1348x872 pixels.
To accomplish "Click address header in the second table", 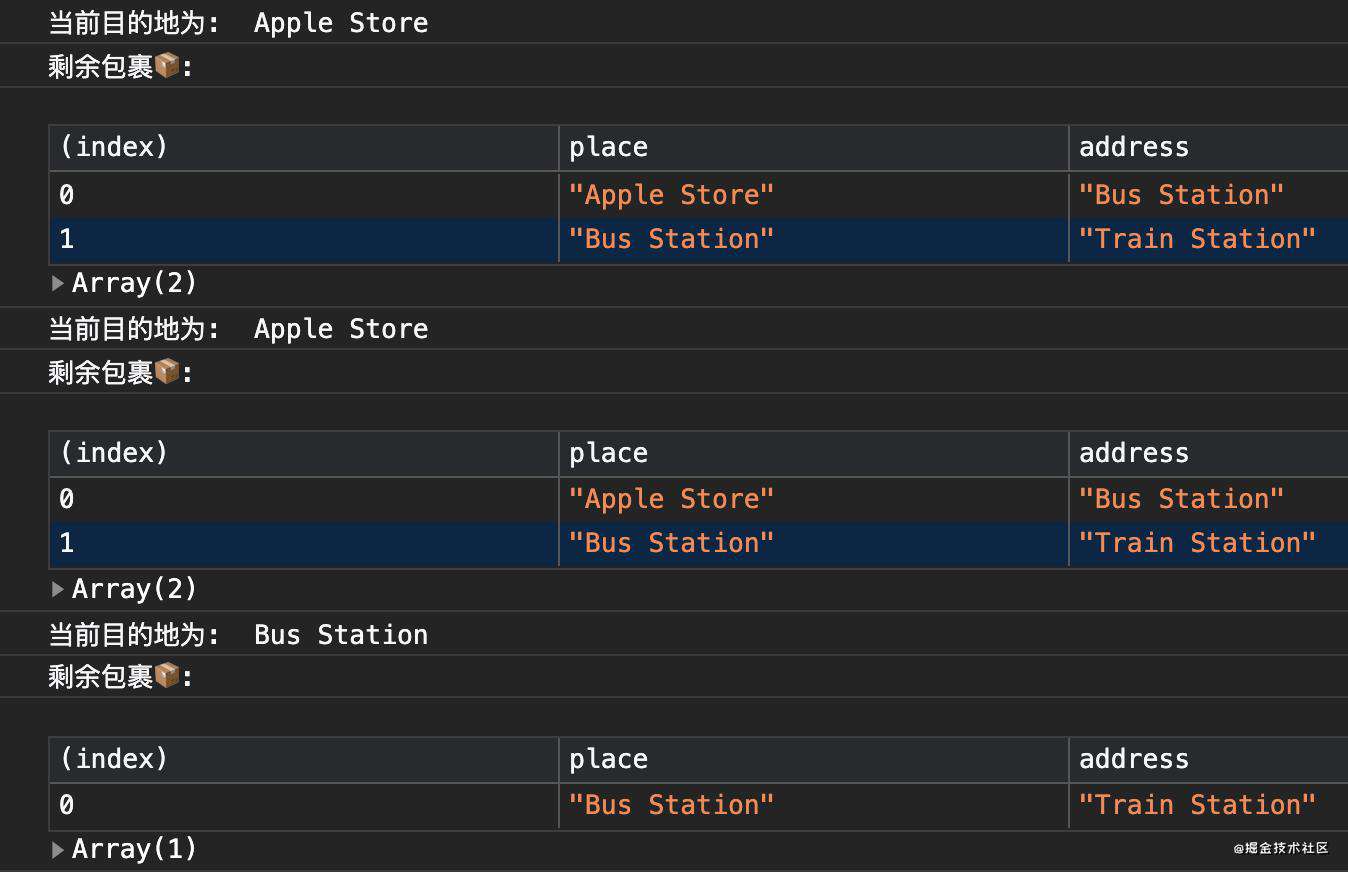I will [1208, 453].
